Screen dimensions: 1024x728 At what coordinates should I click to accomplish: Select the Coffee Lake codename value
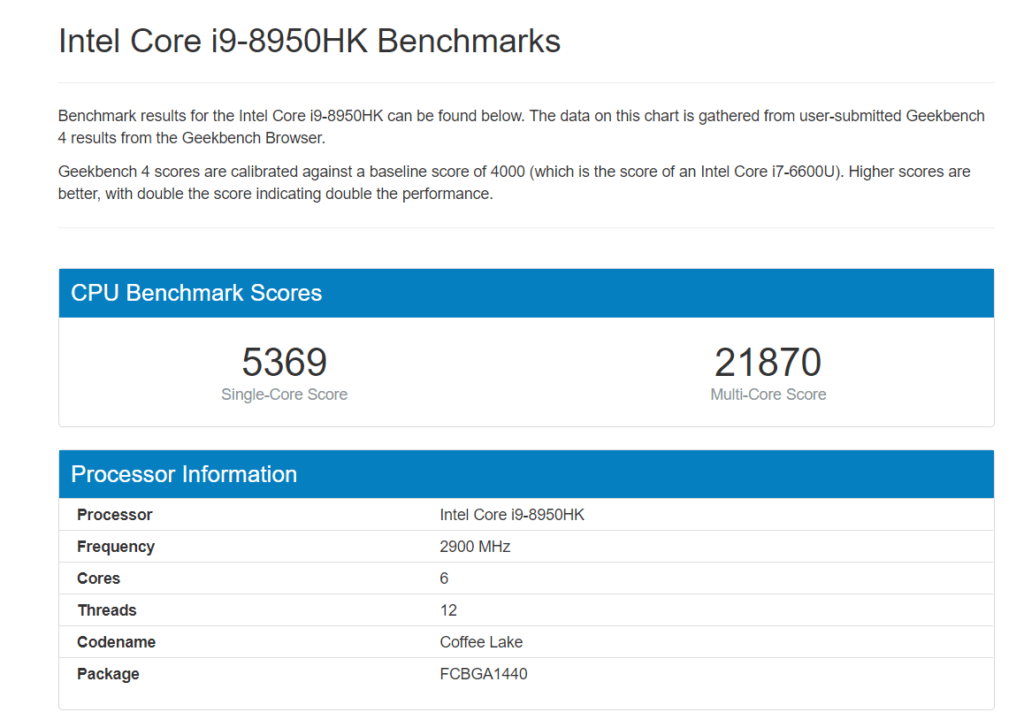tap(481, 642)
